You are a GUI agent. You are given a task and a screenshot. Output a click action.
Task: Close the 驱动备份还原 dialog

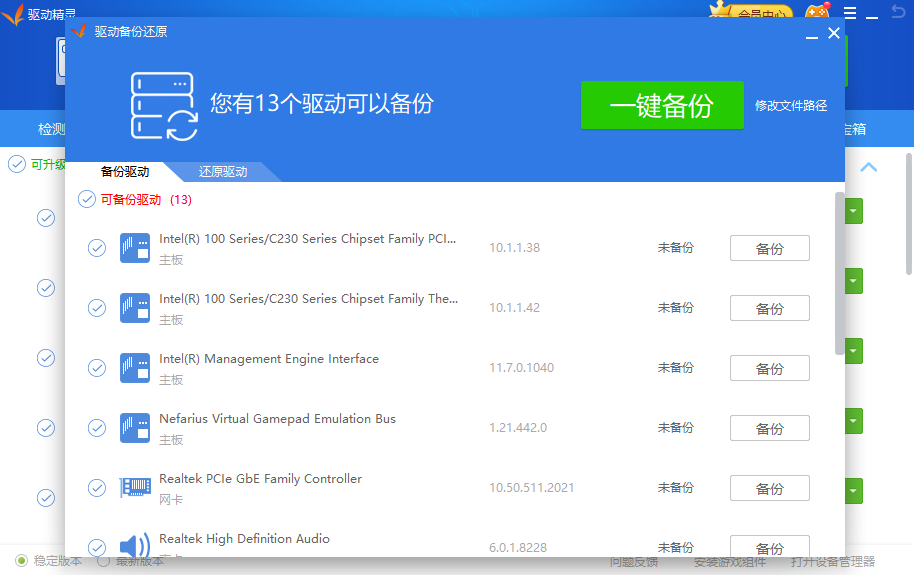click(x=834, y=33)
